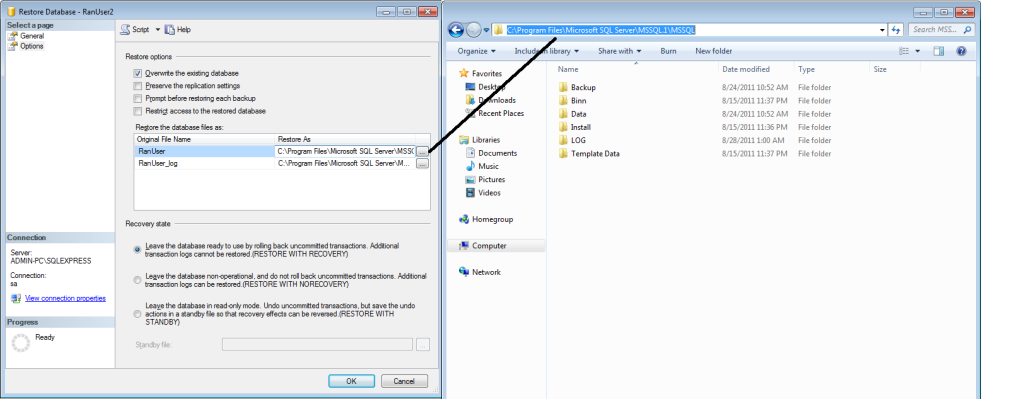This screenshot has width=1022, height=399.
Task: Open the view options dropdown arrow
Action: click(x=918, y=51)
